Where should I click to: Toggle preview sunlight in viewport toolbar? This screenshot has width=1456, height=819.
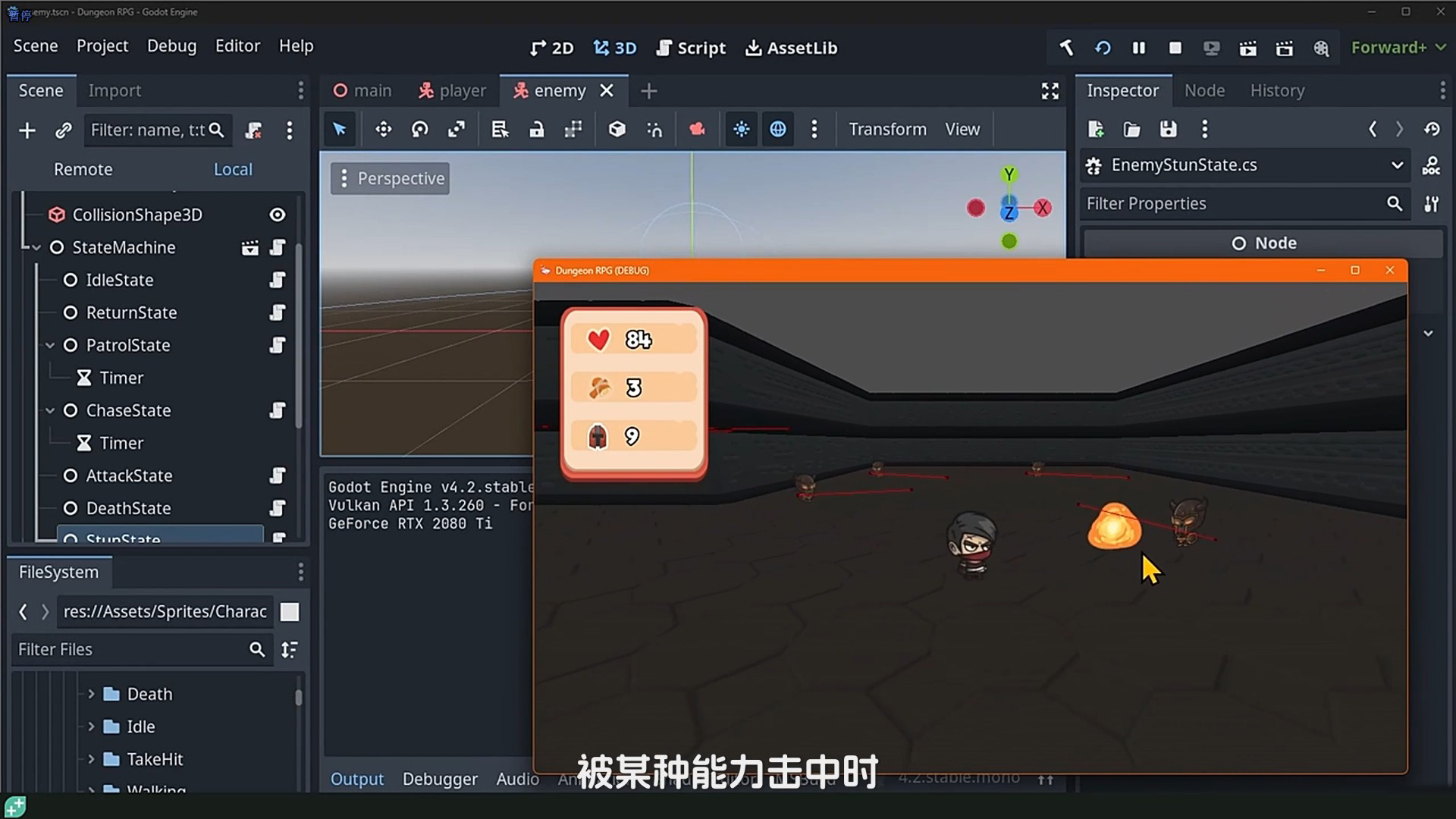[741, 130]
